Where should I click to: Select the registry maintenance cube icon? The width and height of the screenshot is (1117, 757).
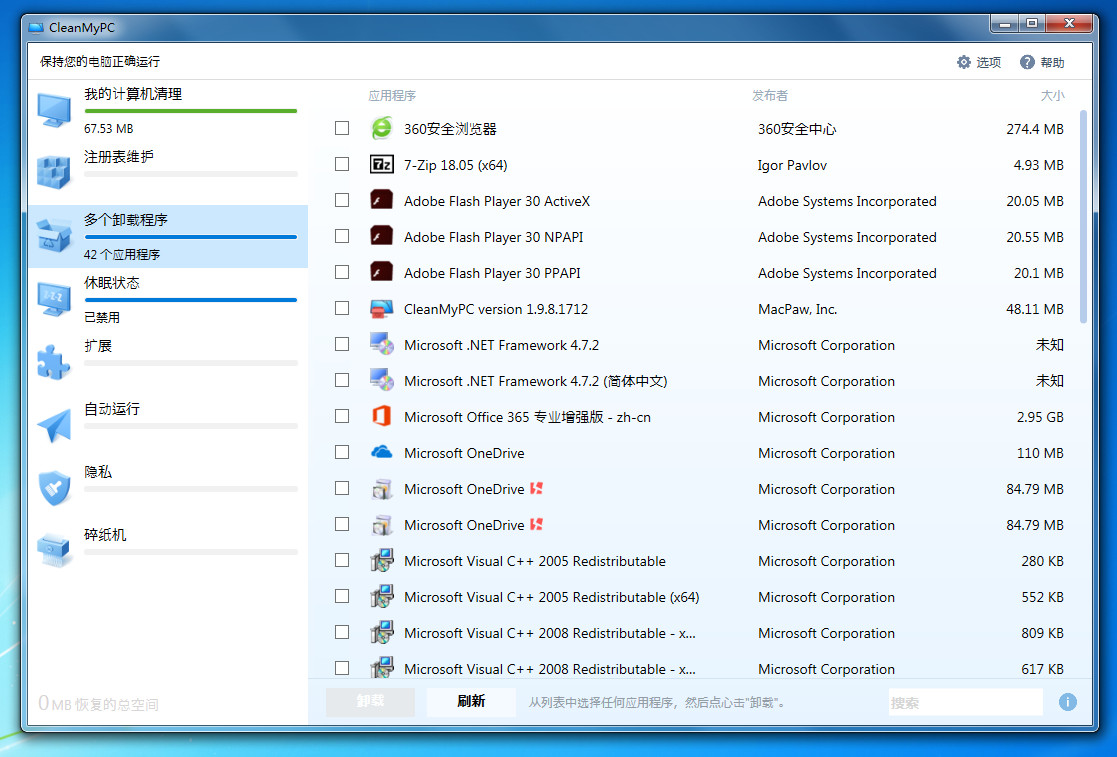(54, 172)
